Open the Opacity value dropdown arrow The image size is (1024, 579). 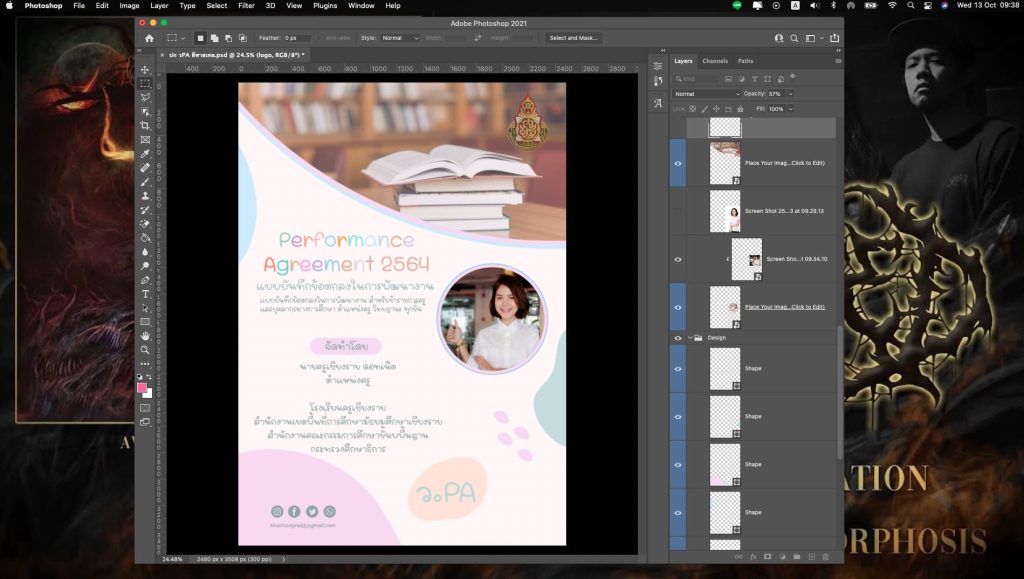pyautogui.click(x=790, y=94)
